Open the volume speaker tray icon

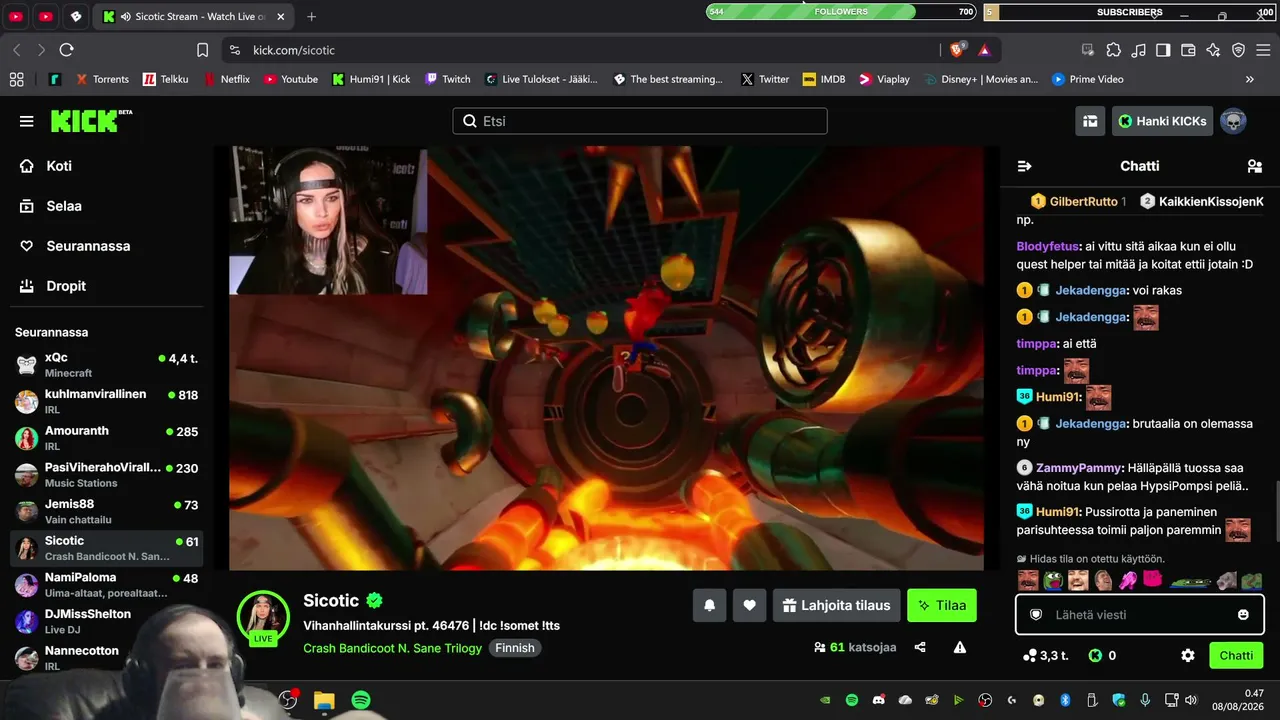coord(1190,700)
